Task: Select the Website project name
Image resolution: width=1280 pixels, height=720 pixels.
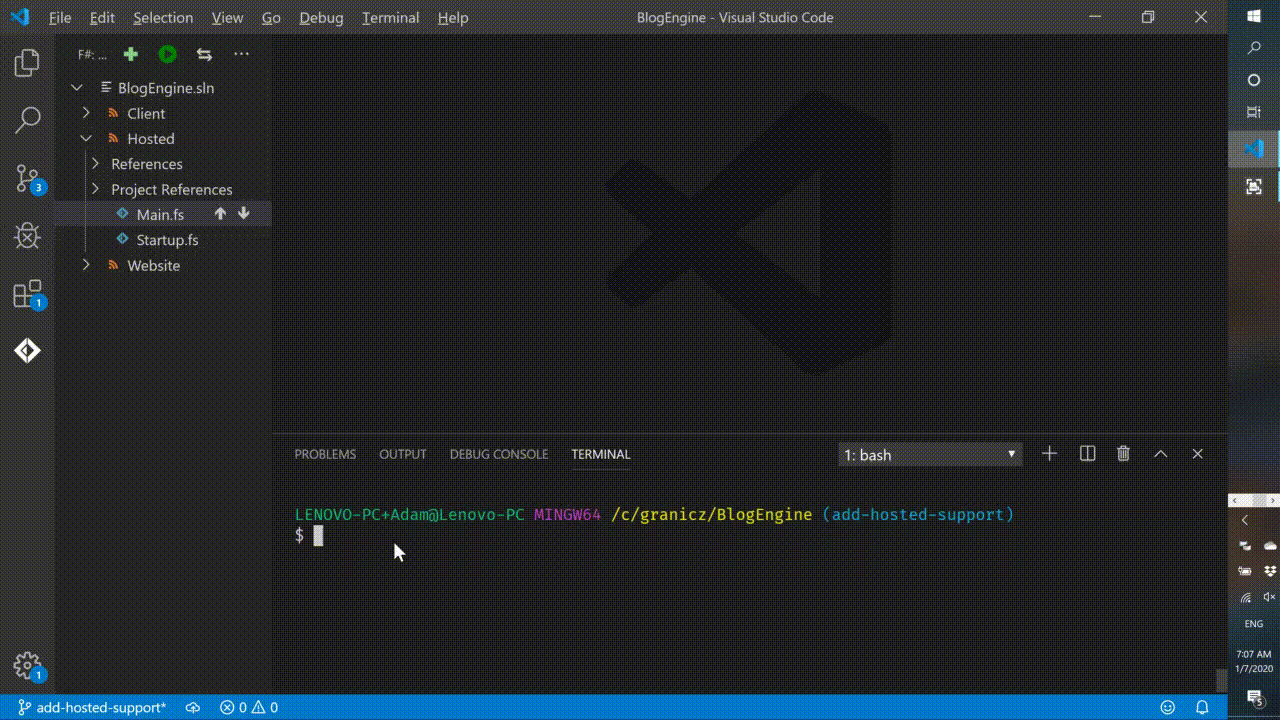Action: (154, 265)
